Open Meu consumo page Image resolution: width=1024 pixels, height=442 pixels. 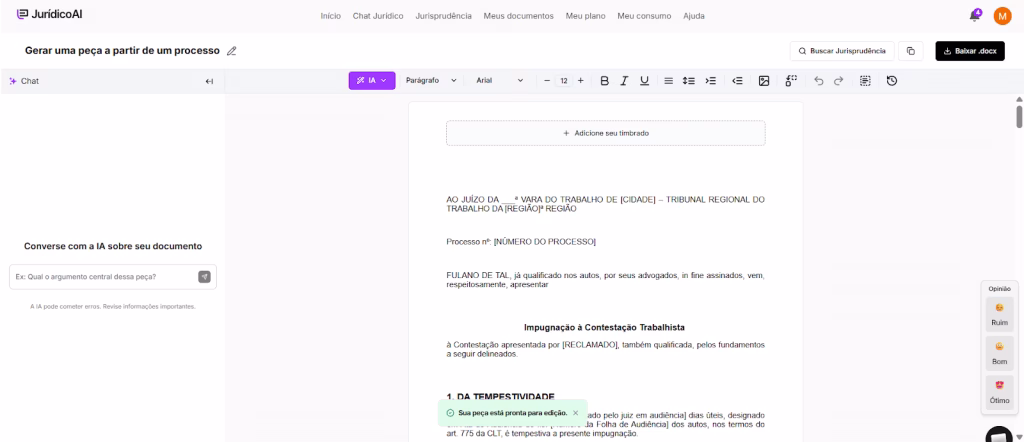point(644,16)
